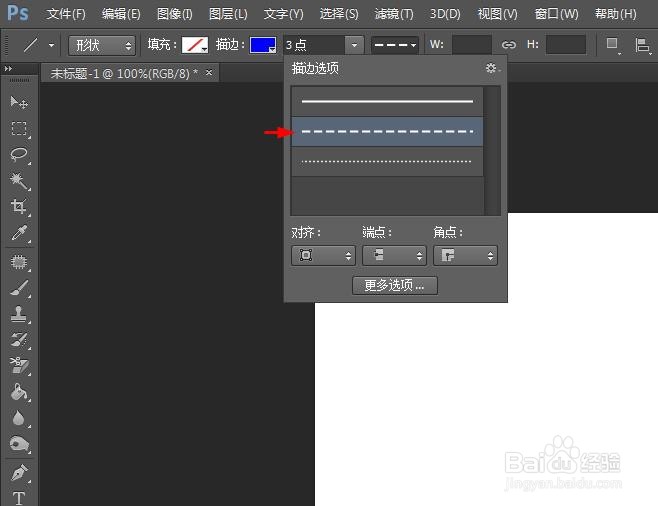Image resolution: width=658 pixels, height=506 pixels.
Task: Click the stroke preset list scrollbar
Action: (492, 151)
